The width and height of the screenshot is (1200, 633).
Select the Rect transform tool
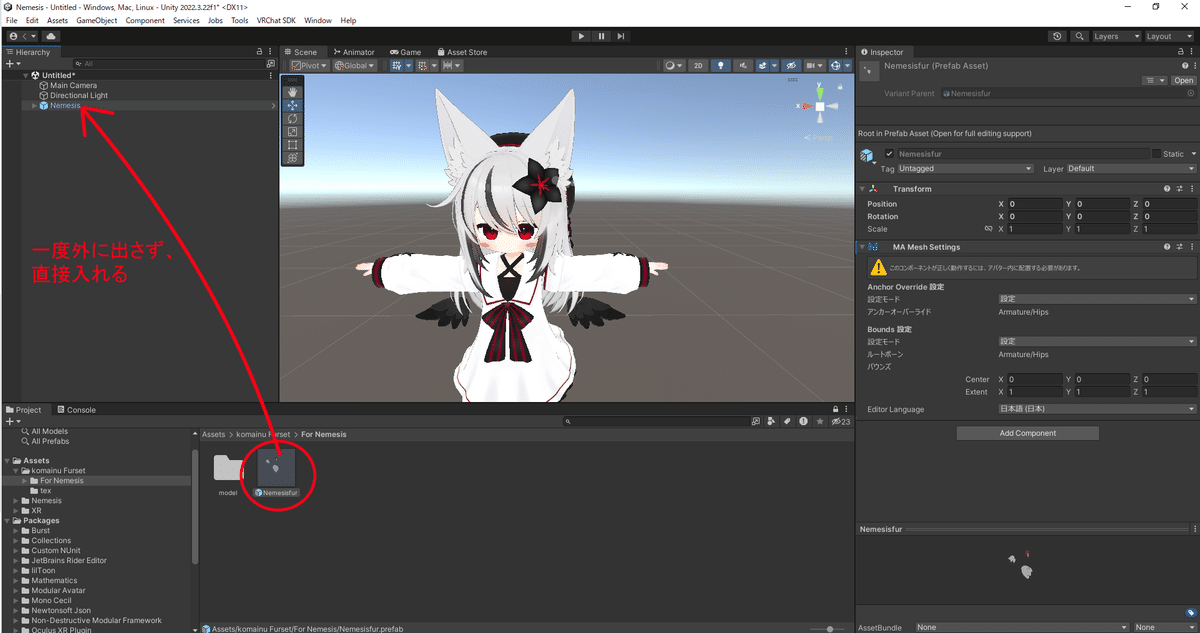click(292, 144)
